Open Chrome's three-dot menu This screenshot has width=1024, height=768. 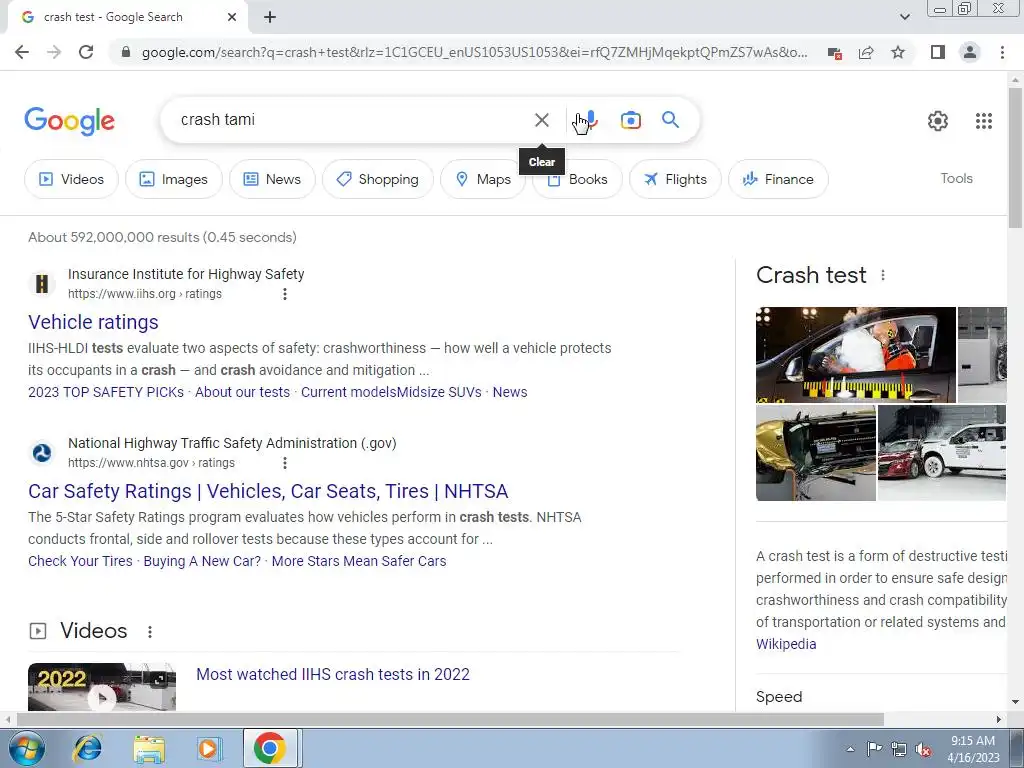click(x=1002, y=52)
